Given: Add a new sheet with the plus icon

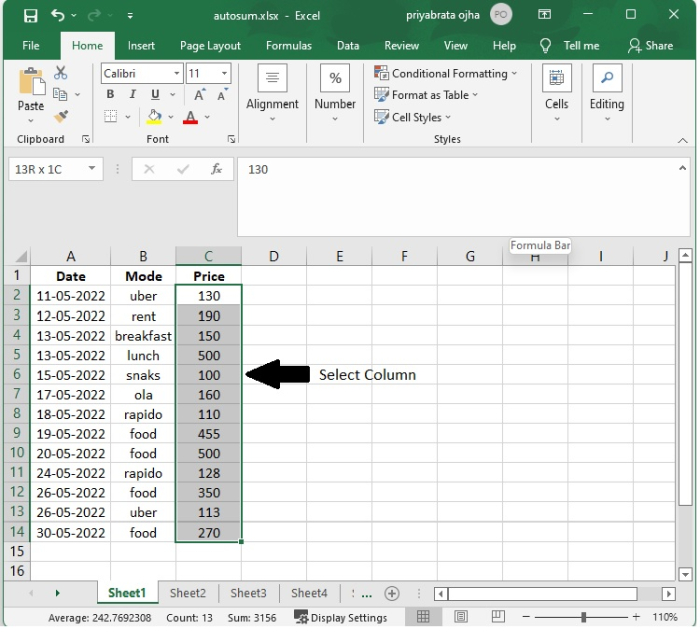Looking at the screenshot, I should pyautogui.click(x=392, y=593).
